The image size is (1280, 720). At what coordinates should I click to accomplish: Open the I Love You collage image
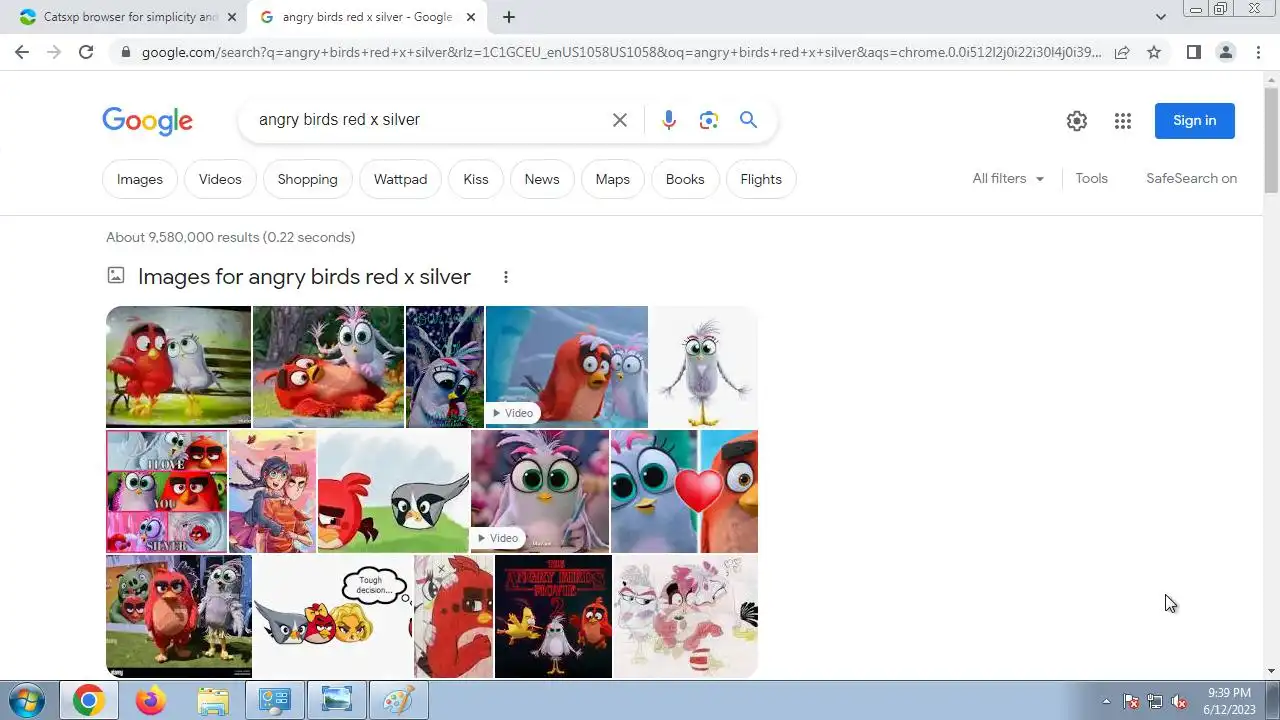coord(166,491)
